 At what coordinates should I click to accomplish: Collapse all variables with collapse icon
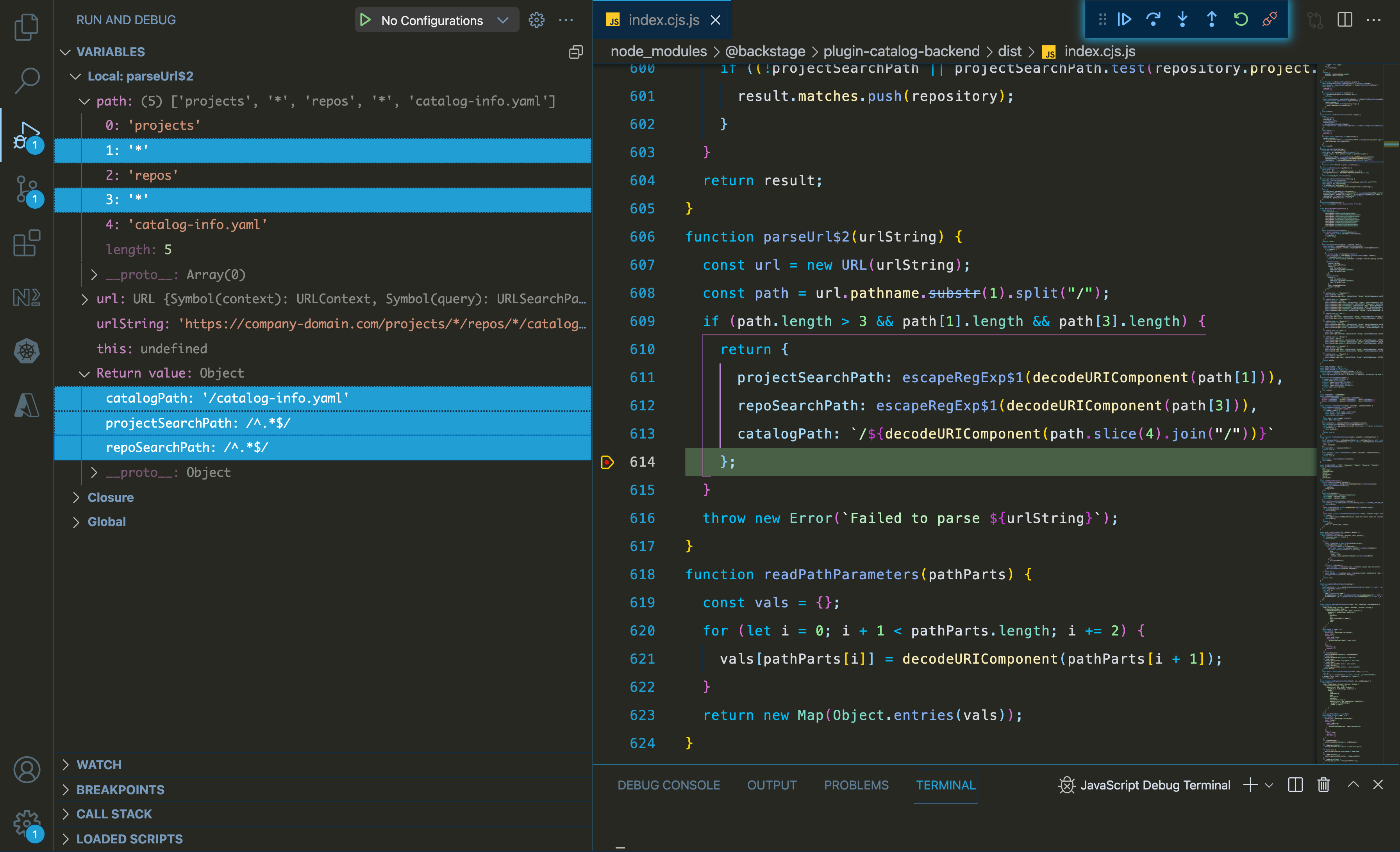575,52
